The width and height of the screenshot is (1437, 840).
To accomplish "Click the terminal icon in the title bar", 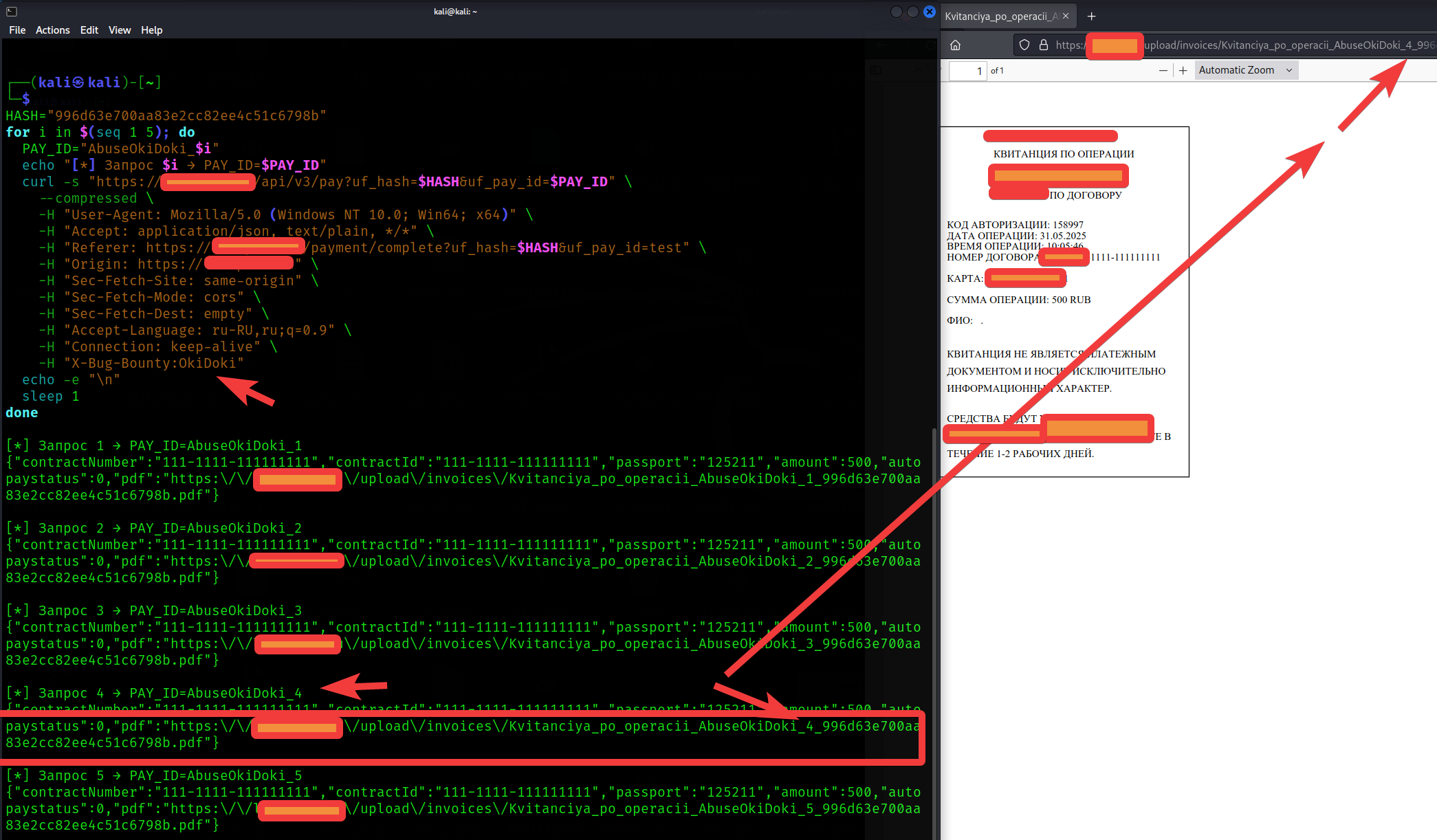I will point(12,12).
